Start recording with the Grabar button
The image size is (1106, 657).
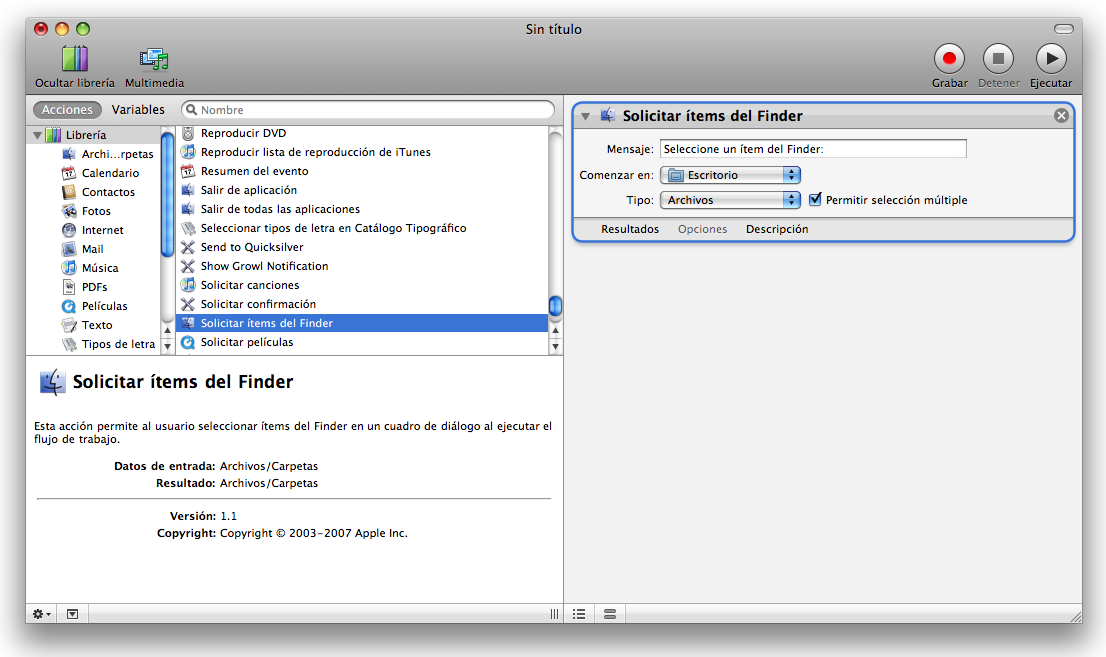pos(949,59)
